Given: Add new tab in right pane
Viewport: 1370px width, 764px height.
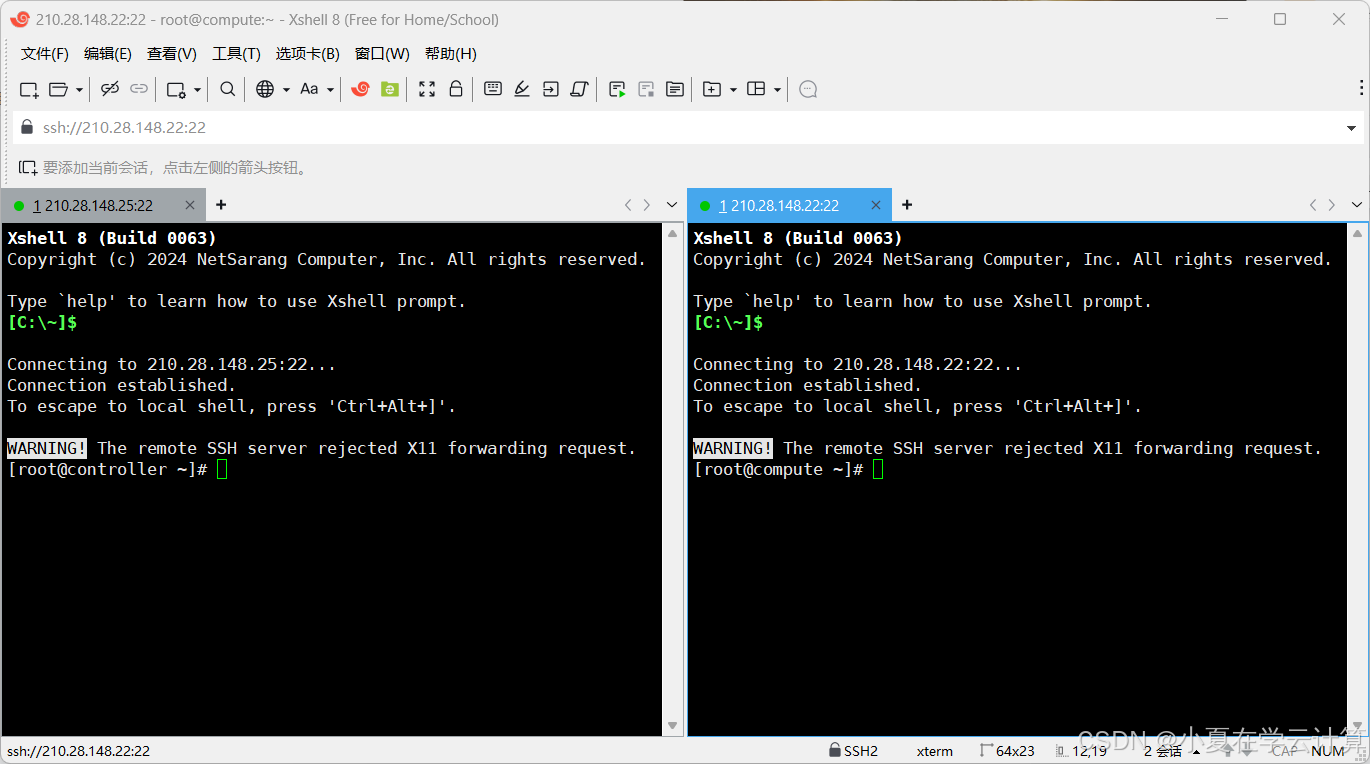Looking at the screenshot, I should pyautogui.click(x=907, y=205).
